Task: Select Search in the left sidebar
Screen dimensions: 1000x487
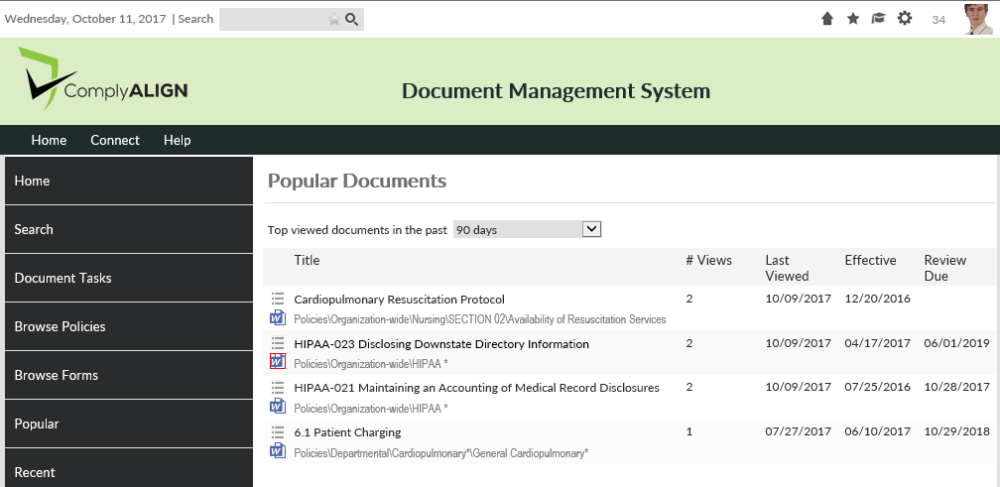Action: click(x=129, y=229)
